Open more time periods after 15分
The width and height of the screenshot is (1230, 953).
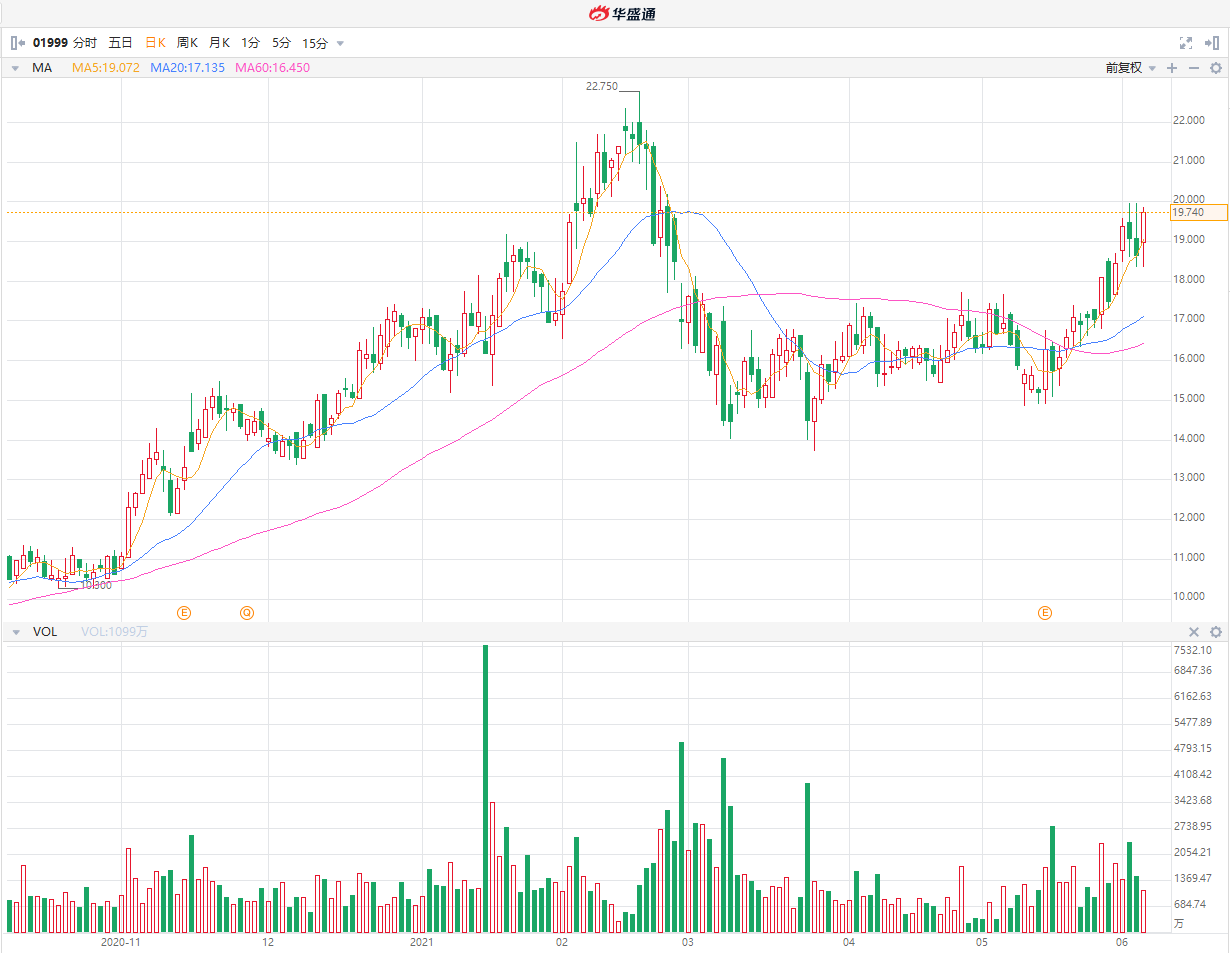coord(340,43)
